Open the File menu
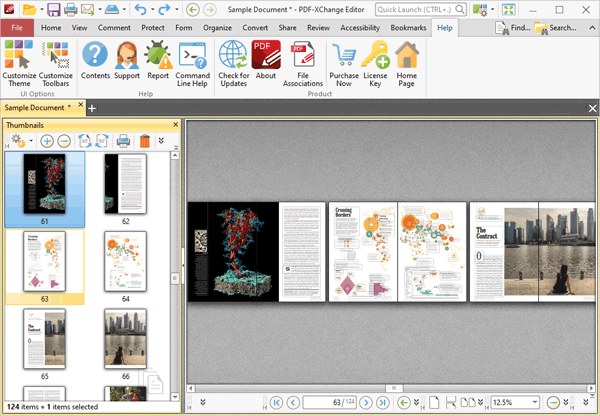Image resolution: width=600 pixels, height=416 pixels. pyautogui.click(x=17, y=28)
